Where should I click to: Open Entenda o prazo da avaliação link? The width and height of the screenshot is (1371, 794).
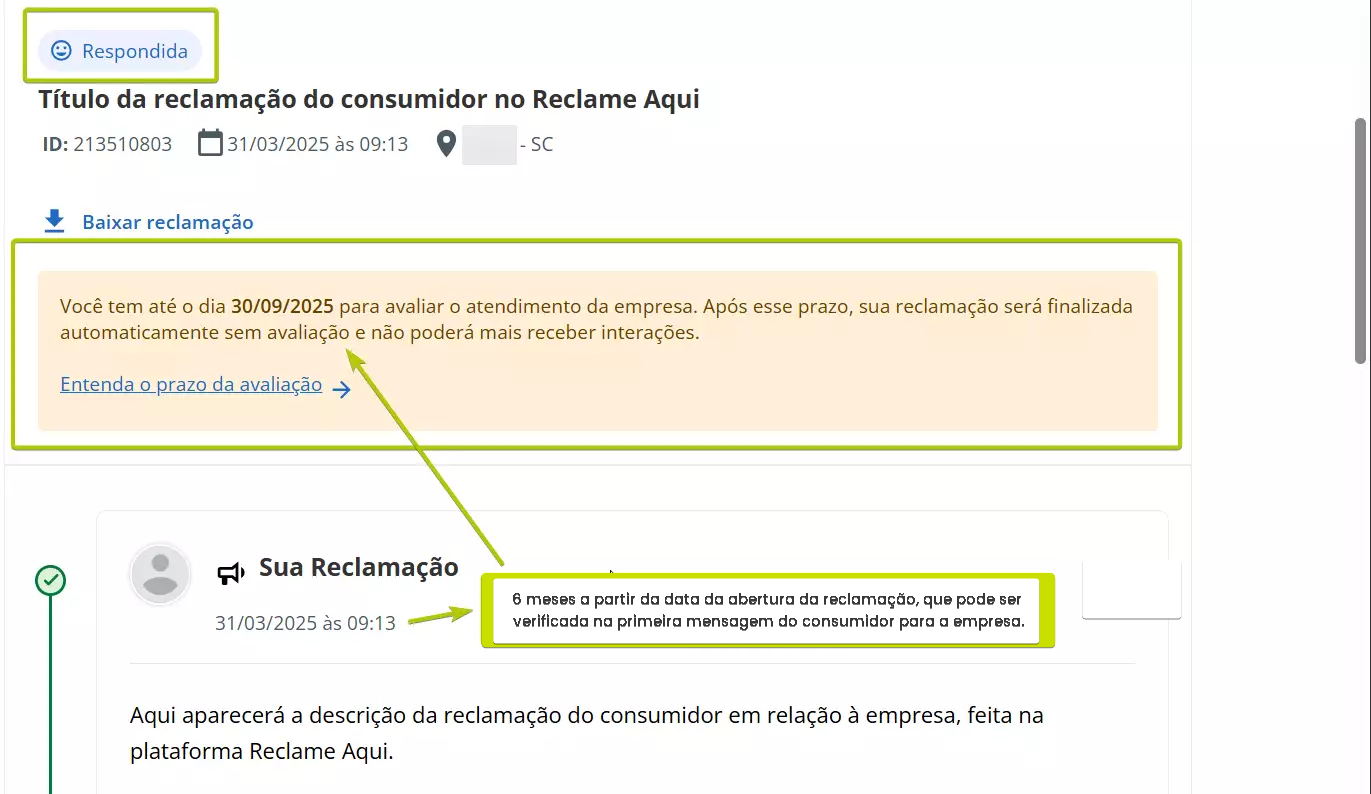pyautogui.click(x=191, y=384)
